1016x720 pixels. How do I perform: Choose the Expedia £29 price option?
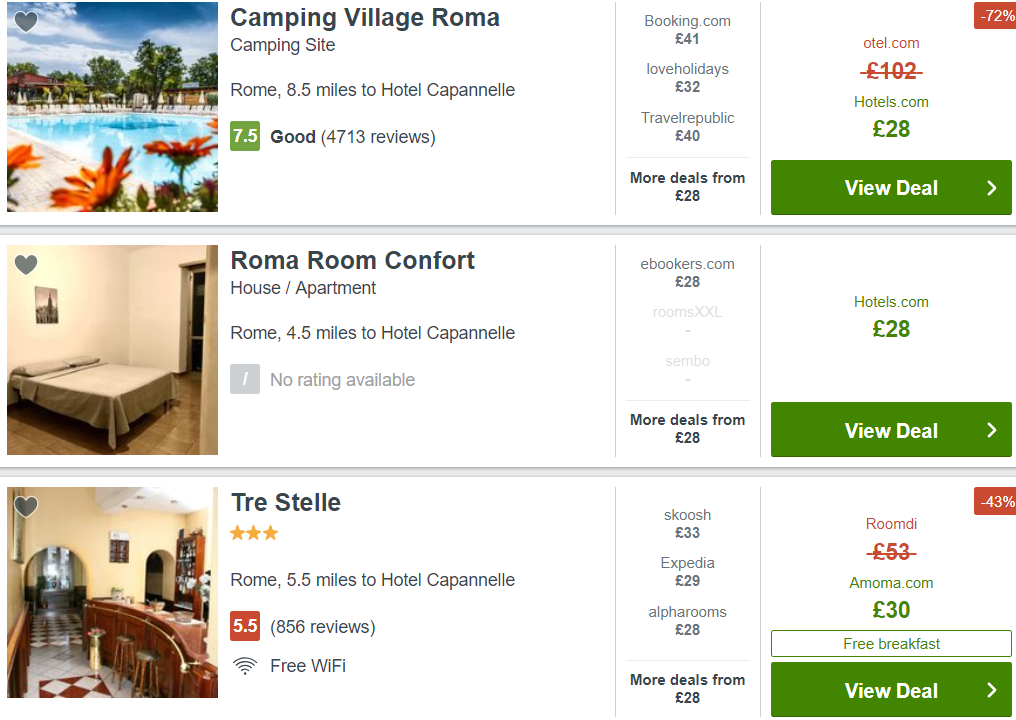click(687, 572)
